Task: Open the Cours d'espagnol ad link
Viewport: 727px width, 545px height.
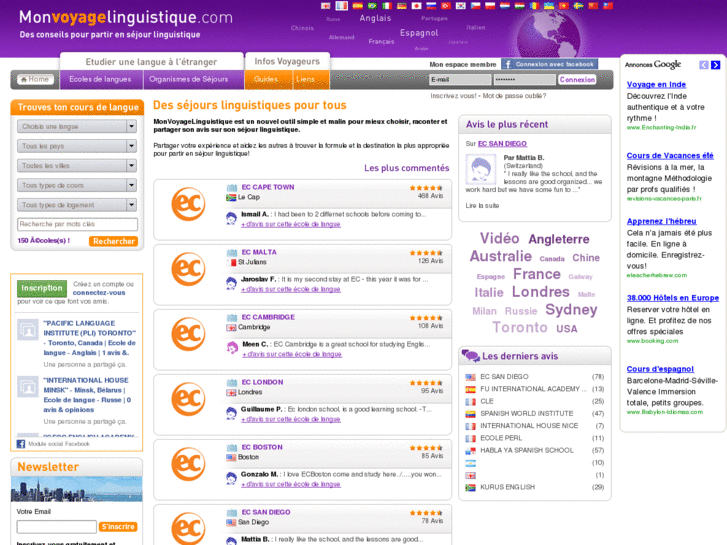Action: pos(660,369)
